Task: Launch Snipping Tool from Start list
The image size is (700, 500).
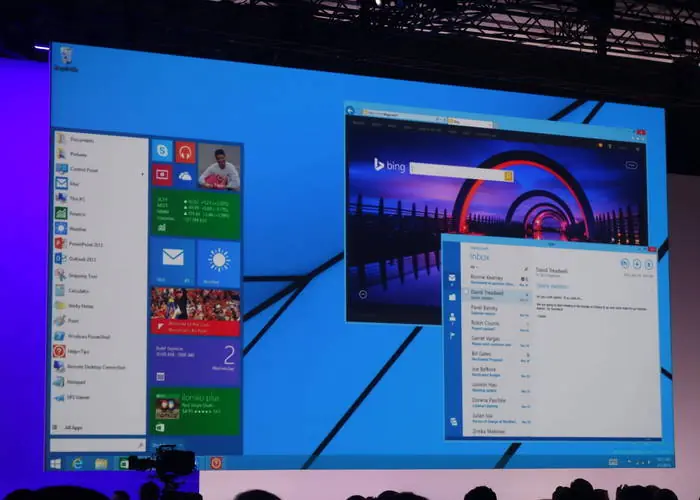Action: point(99,275)
